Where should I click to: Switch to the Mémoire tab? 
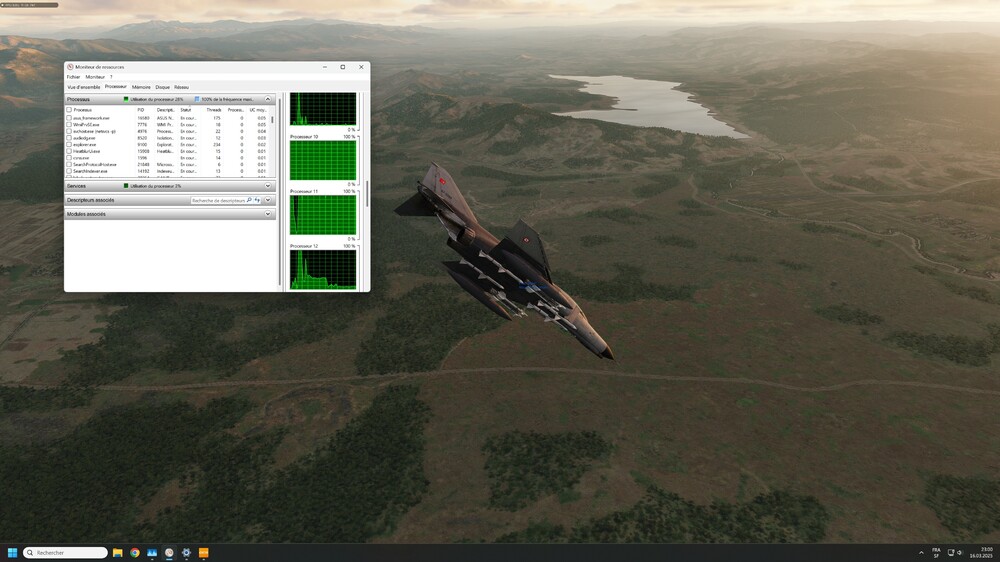(x=141, y=87)
